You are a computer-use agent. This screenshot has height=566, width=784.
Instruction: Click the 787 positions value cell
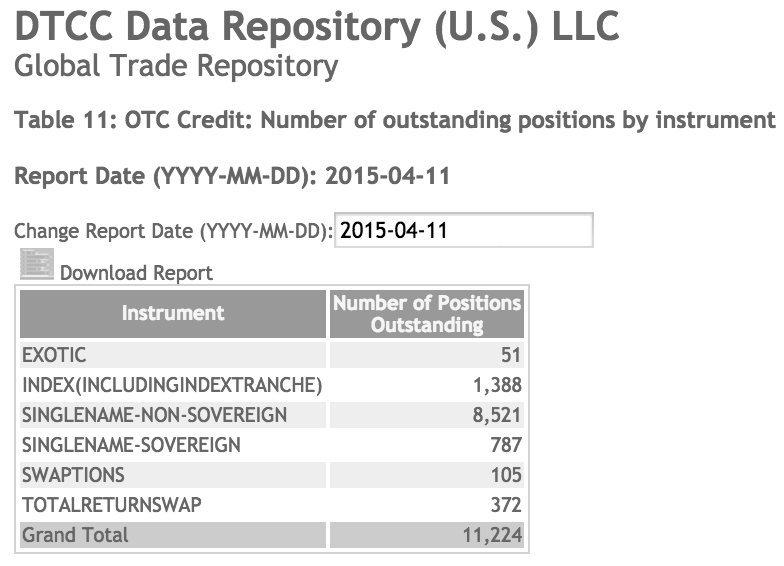(426, 445)
